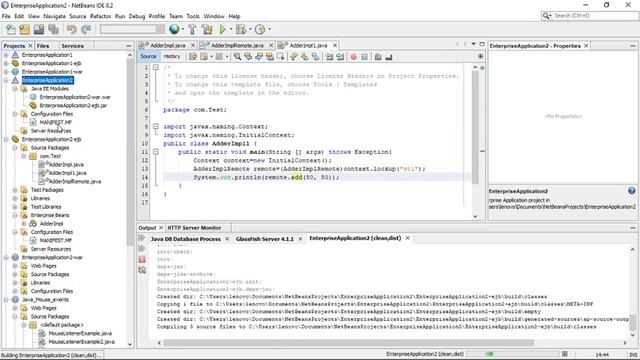
Task: Click Find Previous Occurrence icon
Action: pyautogui.click(x=248, y=57)
